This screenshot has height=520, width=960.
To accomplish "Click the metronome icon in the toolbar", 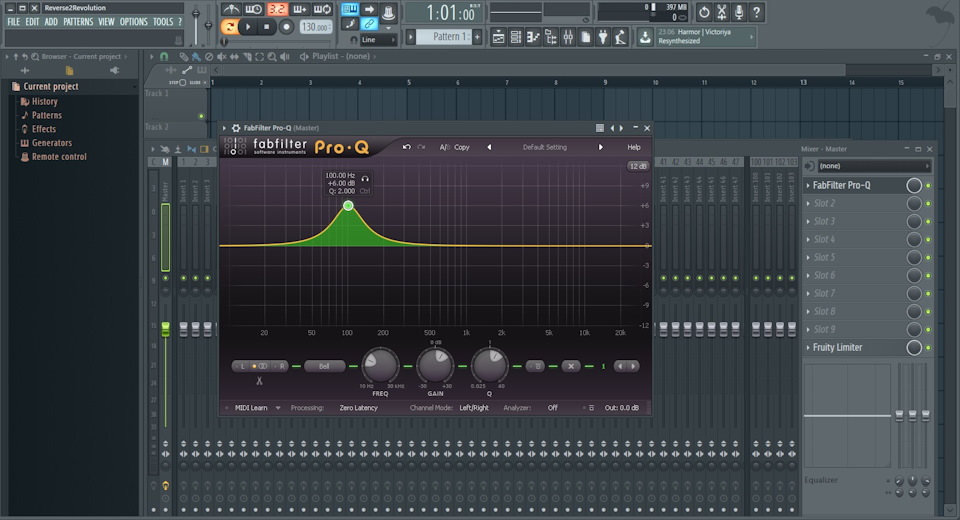I will pos(231,9).
